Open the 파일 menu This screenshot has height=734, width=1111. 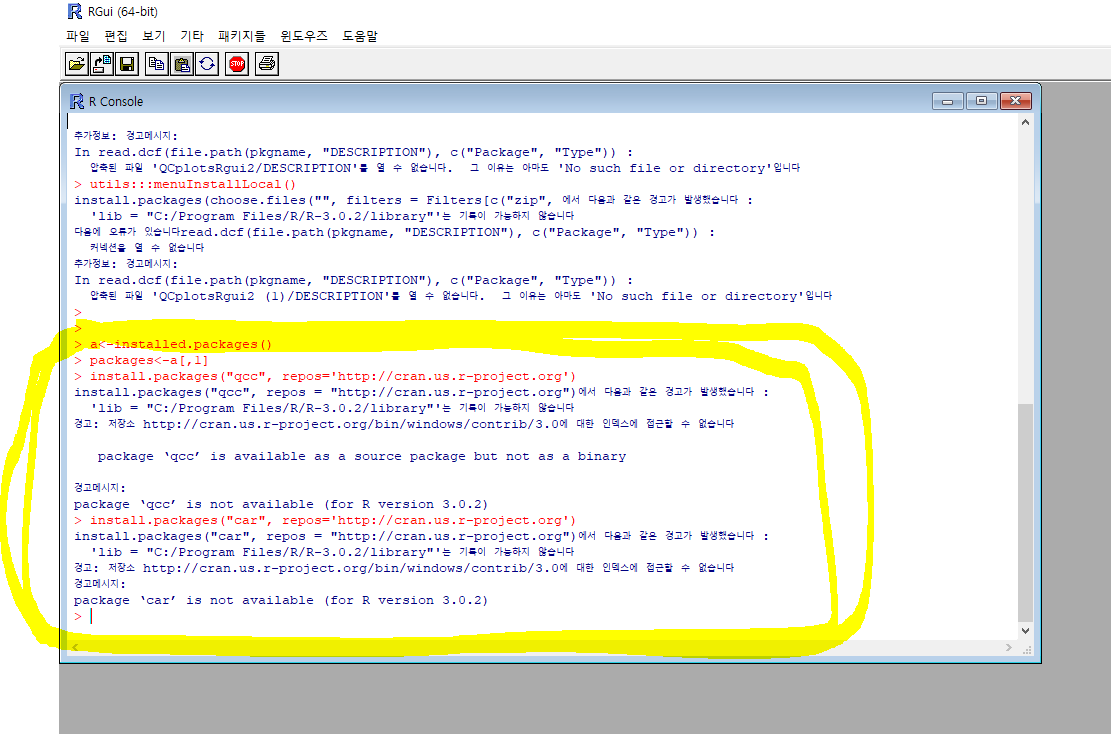click(78, 36)
